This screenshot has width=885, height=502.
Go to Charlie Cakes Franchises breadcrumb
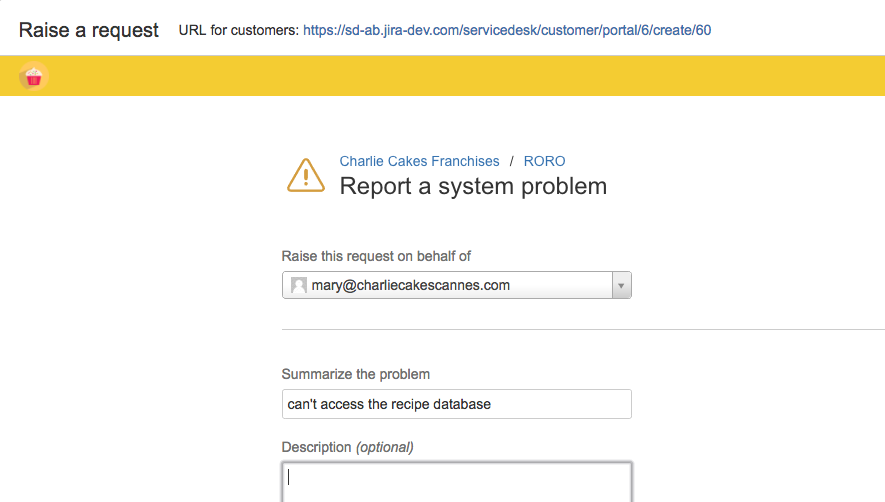419,161
